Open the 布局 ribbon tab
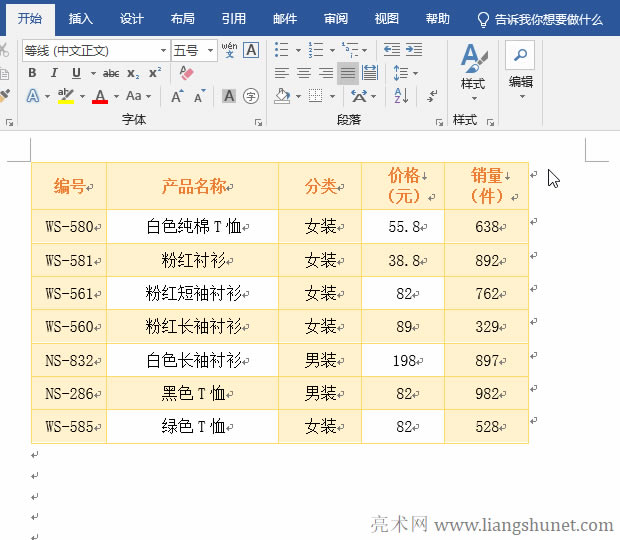Screen dimensions: 620x540 (182, 19)
